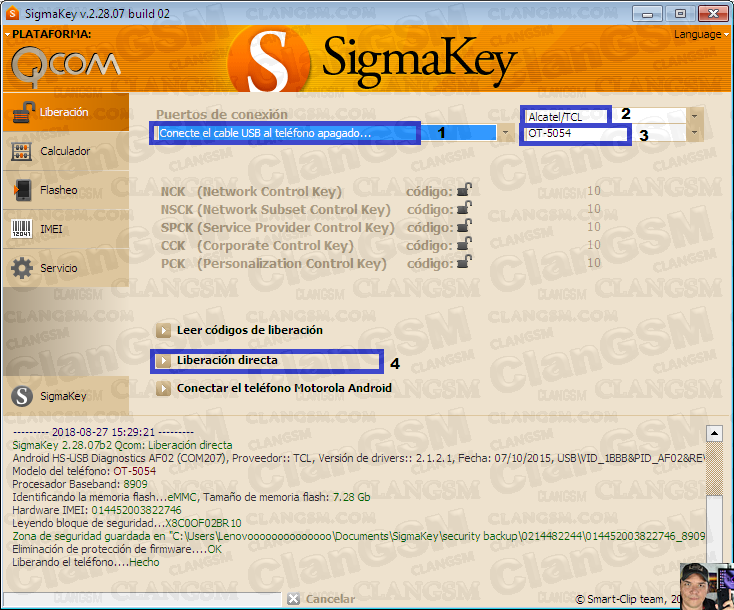
Task: Click the Smart-Clip team copyright link
Action: 627,599
